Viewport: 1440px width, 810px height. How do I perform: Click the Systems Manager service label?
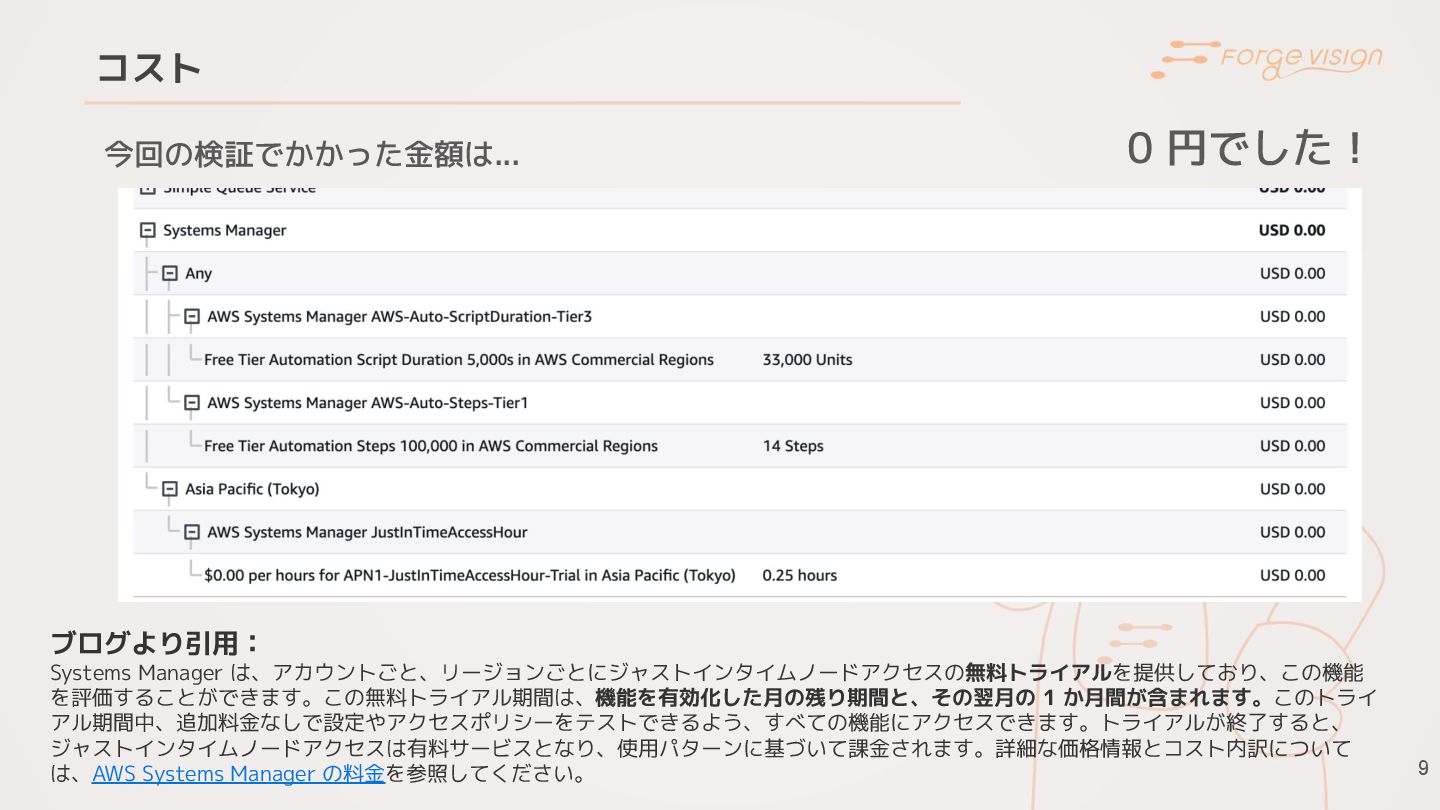224,230
